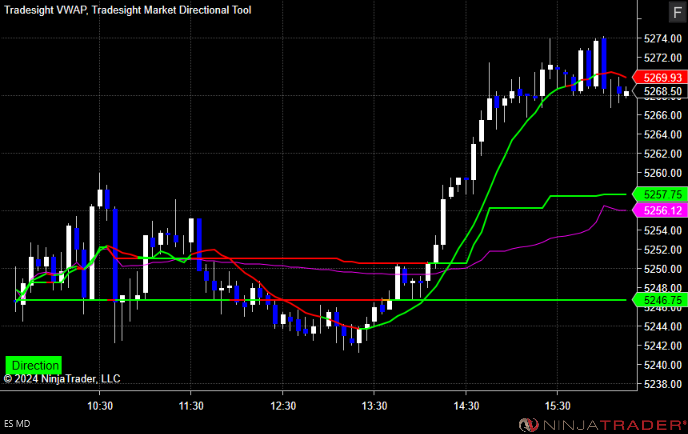Viewport: 688px width, 434px height.
Task: Click the 10:30 time axis label
Action: tap(100, 406)
